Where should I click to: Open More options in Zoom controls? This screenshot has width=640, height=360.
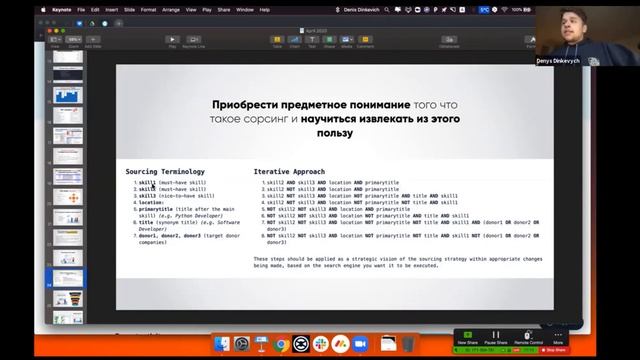tap(558, 338)
